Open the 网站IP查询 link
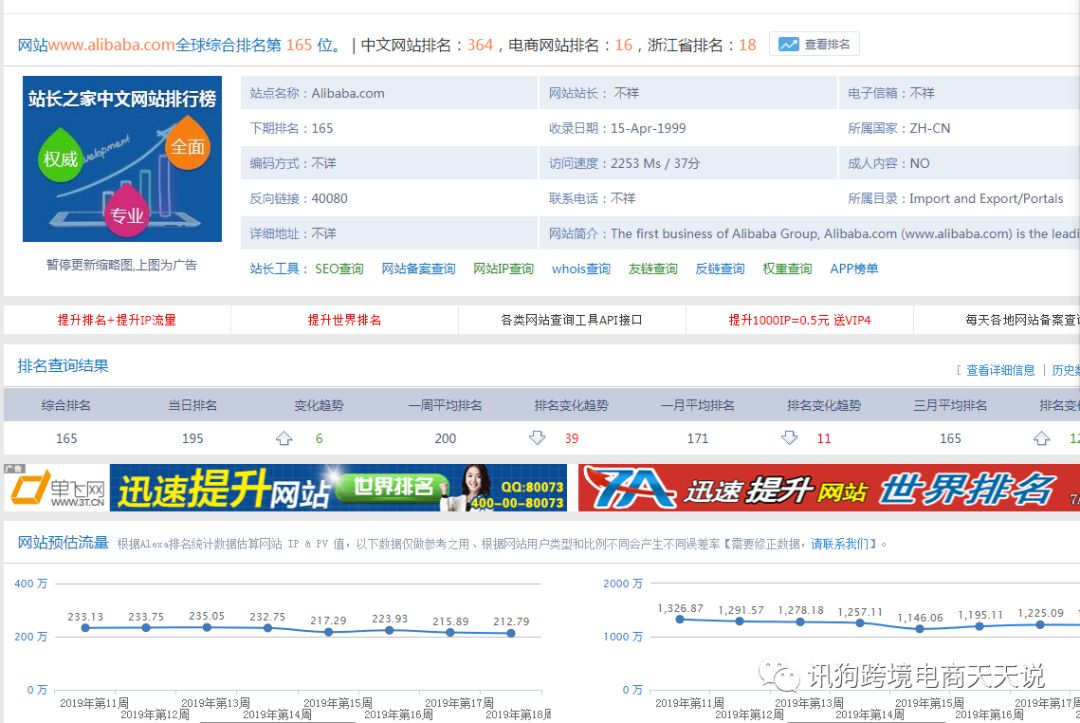The height and width of the screenshot is (723, 1080). [503, 269]
